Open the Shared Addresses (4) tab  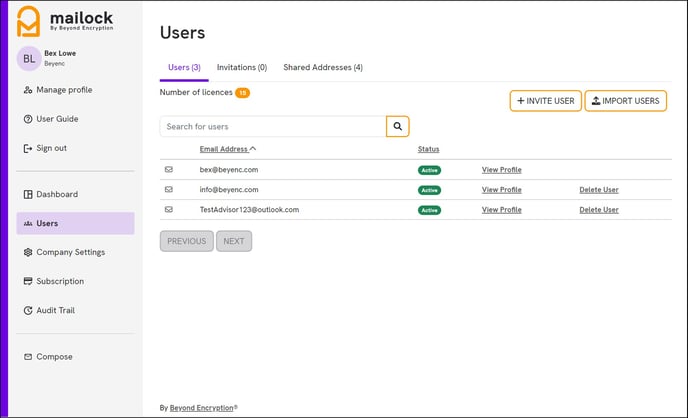tap(323, 67)
